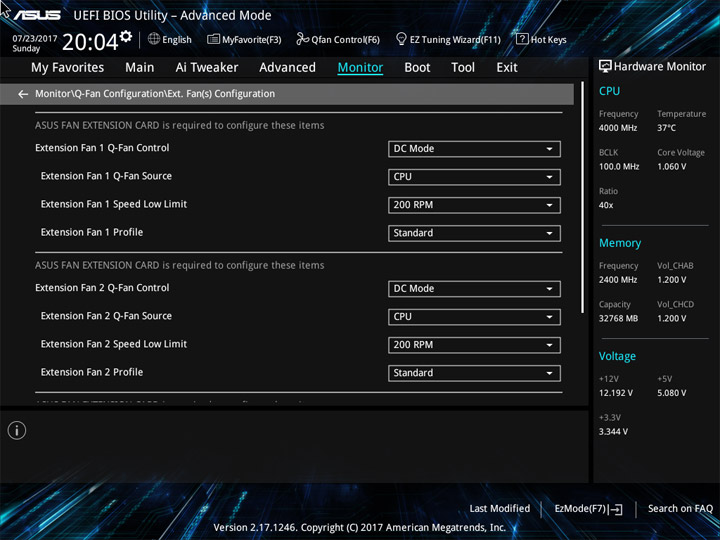
Task: Click Extension Fan 1 Profile label
Action: tap(92, 232)
